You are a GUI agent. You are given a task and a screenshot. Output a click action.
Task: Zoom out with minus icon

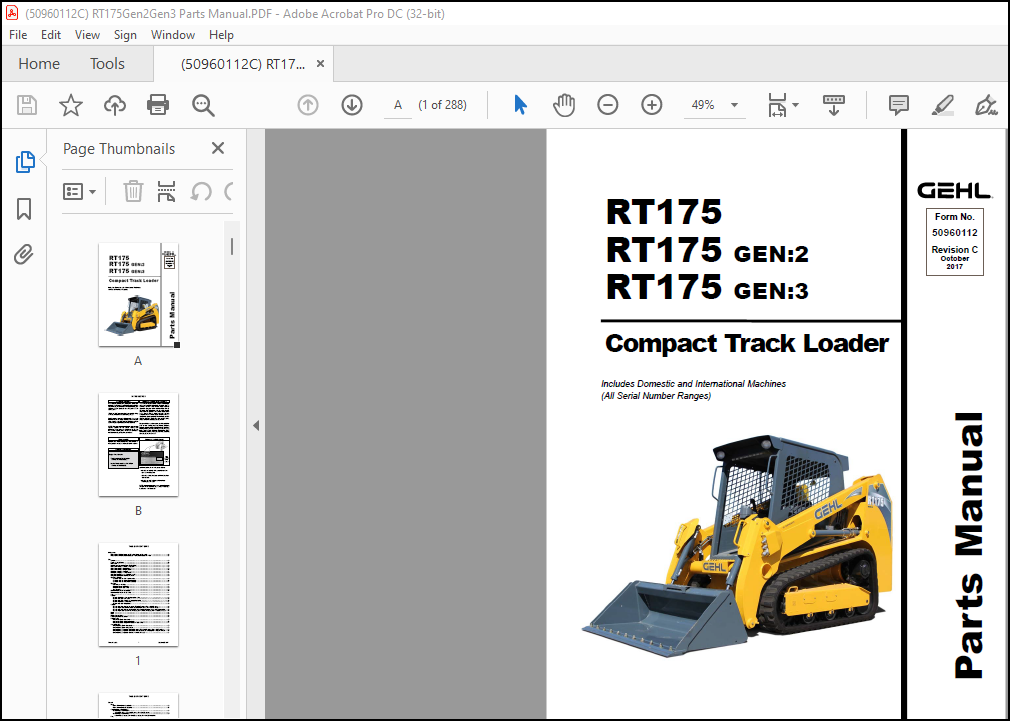607,104
